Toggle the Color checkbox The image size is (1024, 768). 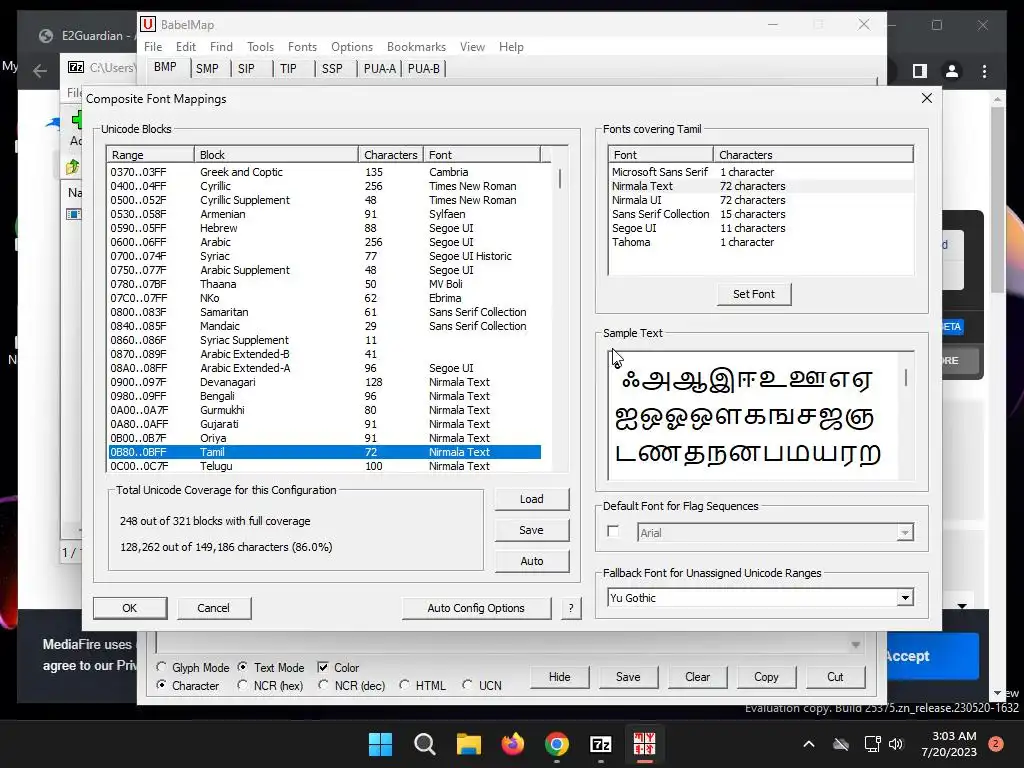(323, 667)
